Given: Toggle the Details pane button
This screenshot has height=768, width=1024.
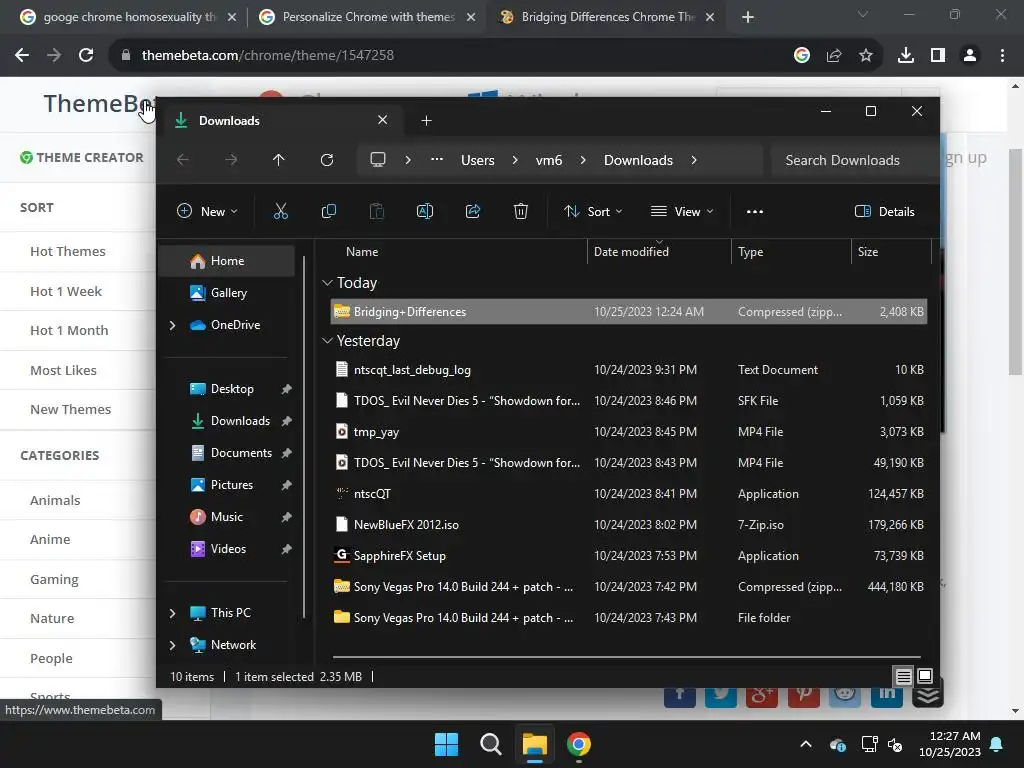Looking at the screenshot, I should (x=885, y=211).
